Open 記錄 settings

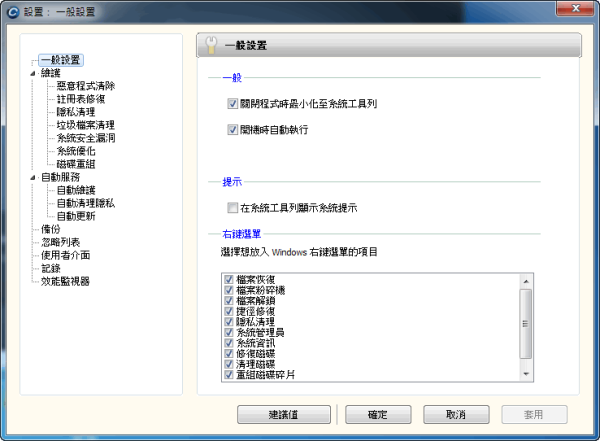pos(51,268)
